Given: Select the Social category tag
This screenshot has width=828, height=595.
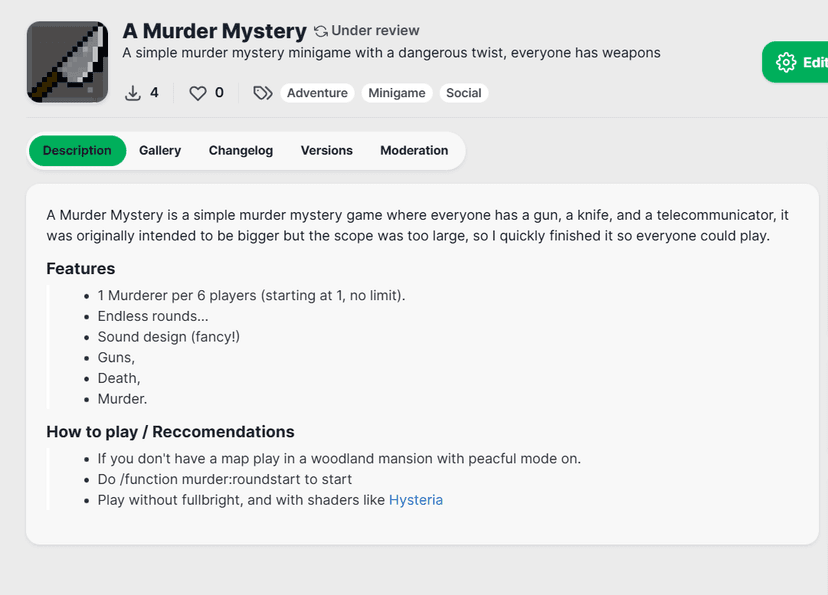Looking at the screenshot, I should (464, 93).
